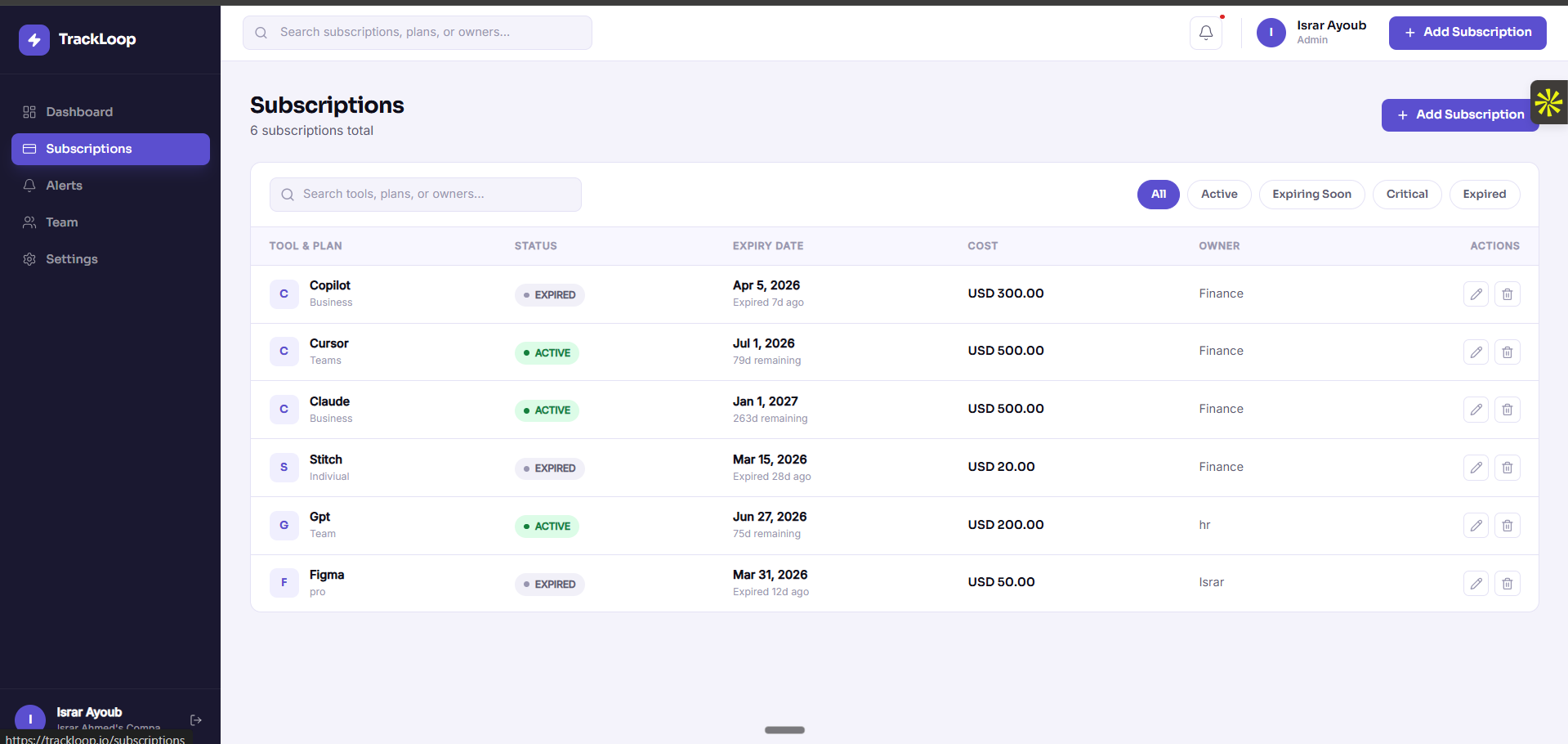Click the STATUS column header
The width and height of the screenshot is (1568, 744).
(x=536, y=246)
